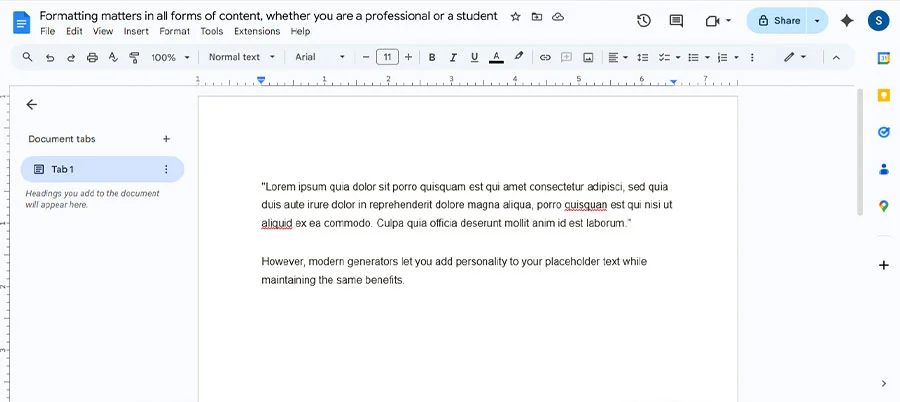Open the Tools menu
Screen dimensions: 900x402
pos(212,32)
